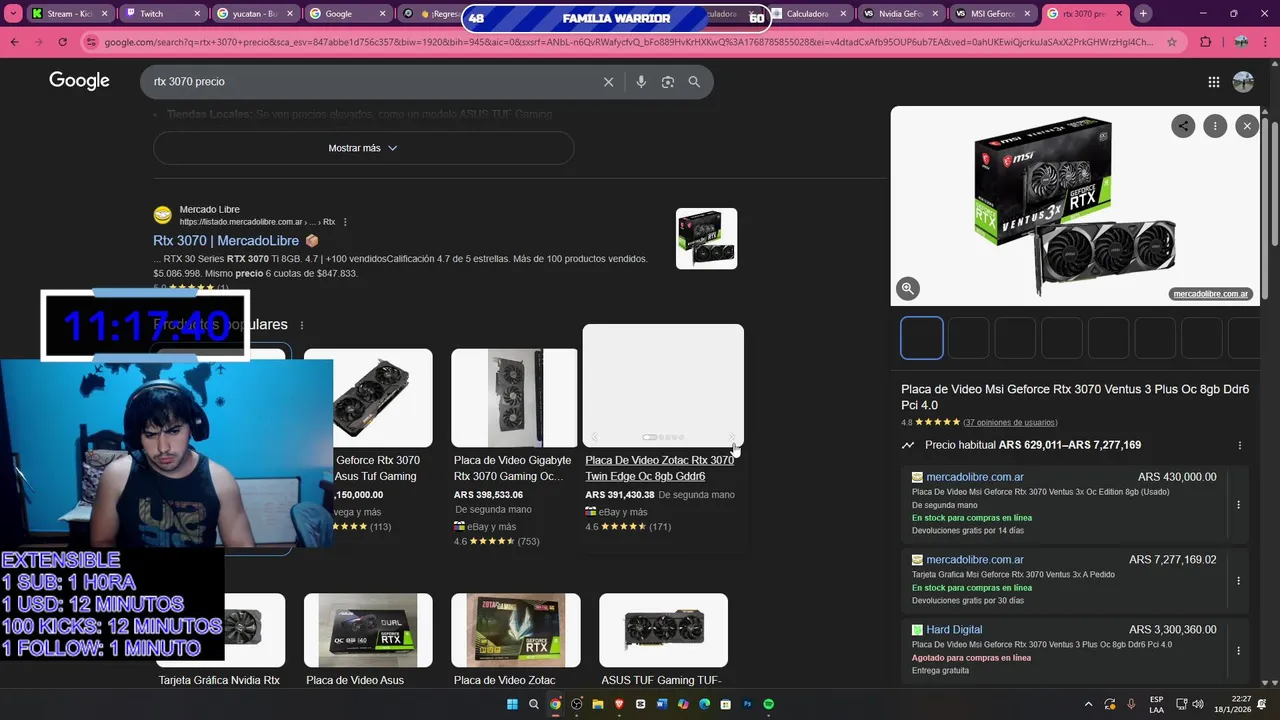Open Mercado Libre result options menu

point(345,222)
